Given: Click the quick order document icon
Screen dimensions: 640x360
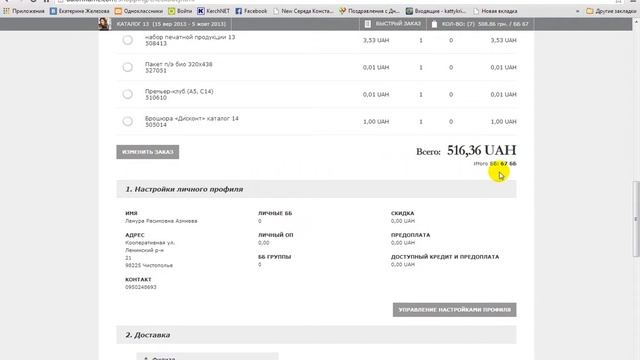Looking at the screenshot, I should tap(368, 24).
